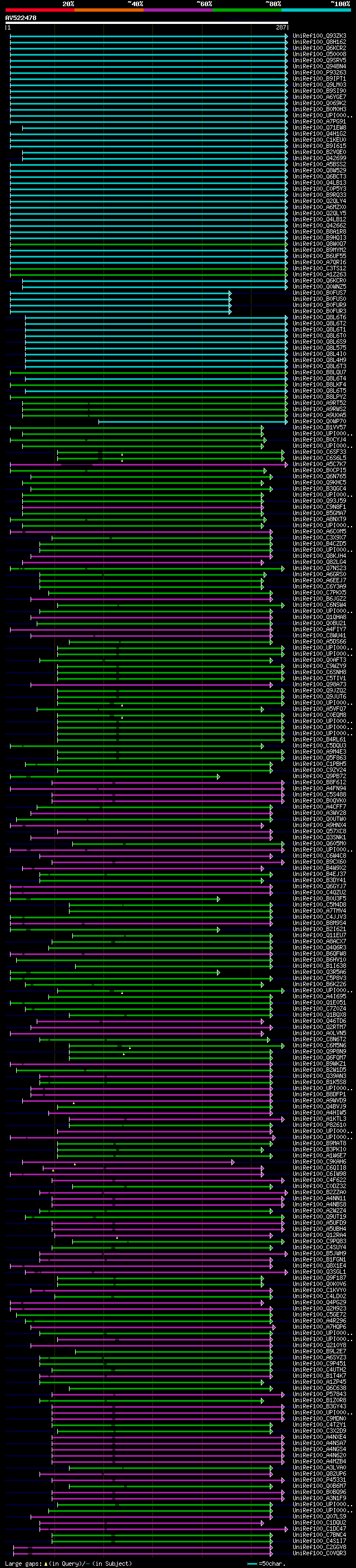Select hit label UniRef100_B2VQE0

[x=319, y=152]
